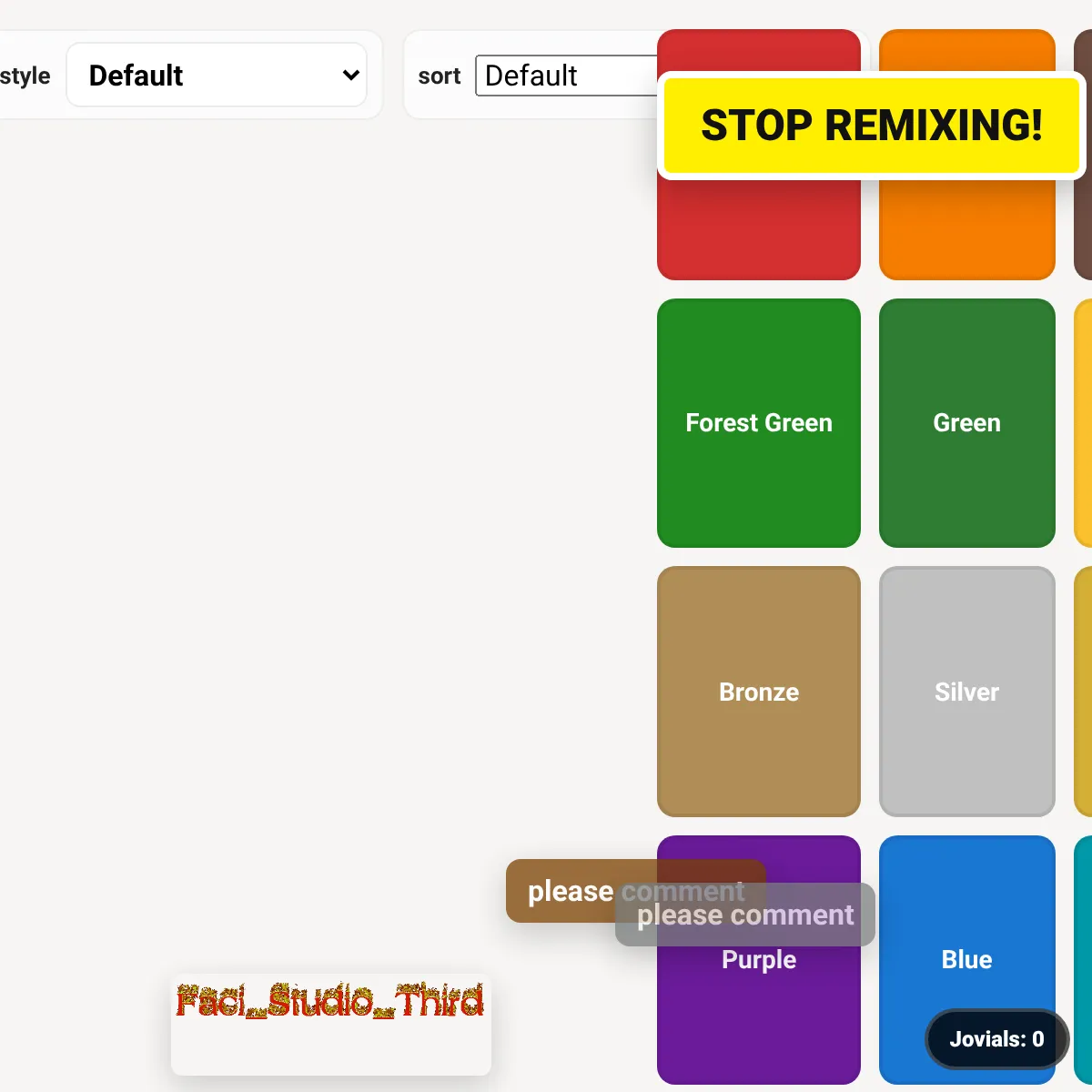Click the sort label text
This screenshot has height=1092, width=1092.
pos(439,76)
